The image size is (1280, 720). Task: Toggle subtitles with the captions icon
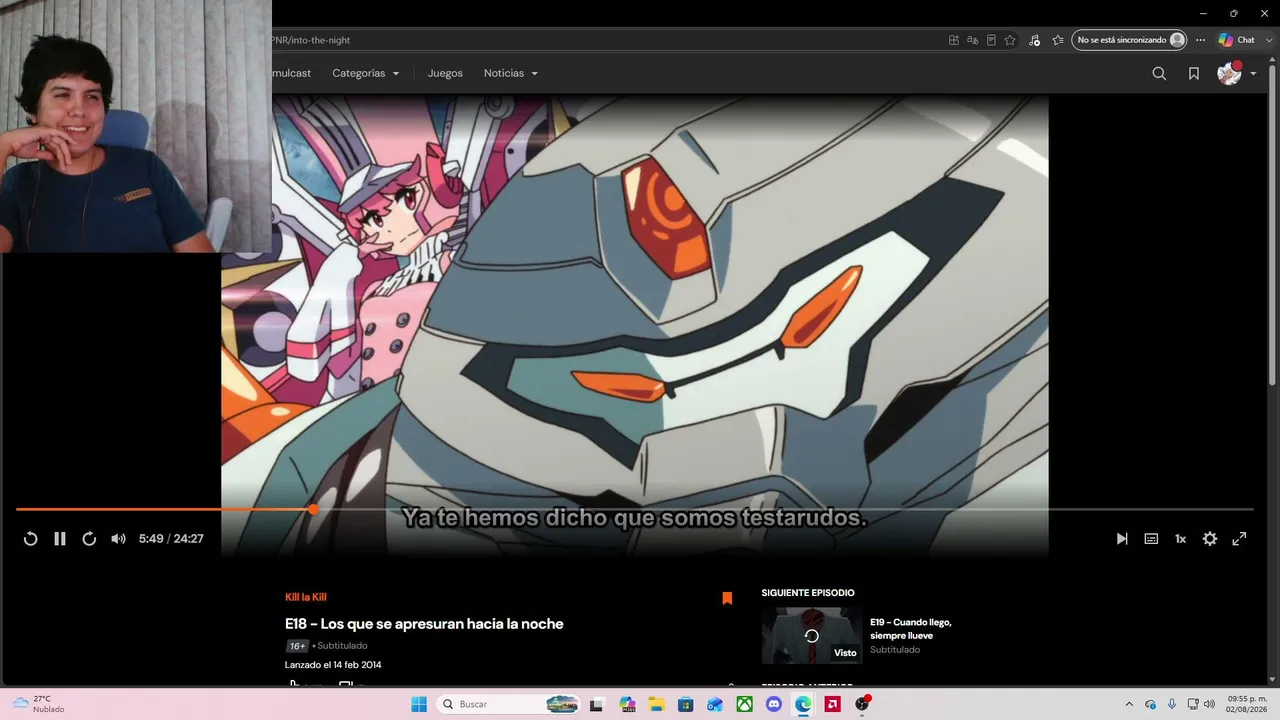pyautogui.click(x=1151, y=539)
